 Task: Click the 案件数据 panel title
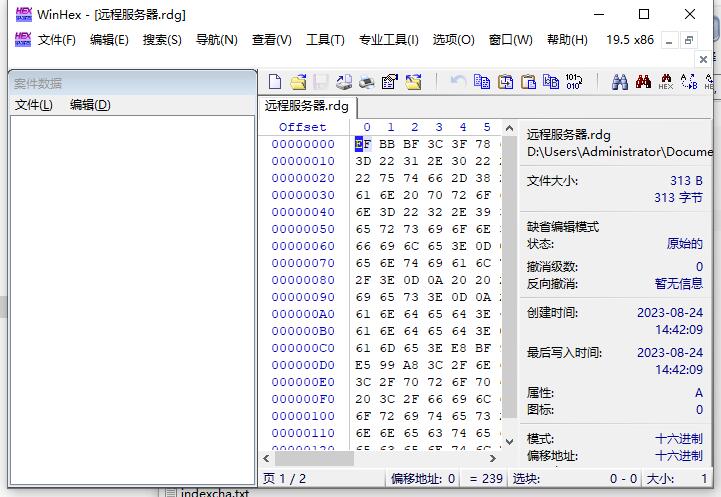point(38,83)
